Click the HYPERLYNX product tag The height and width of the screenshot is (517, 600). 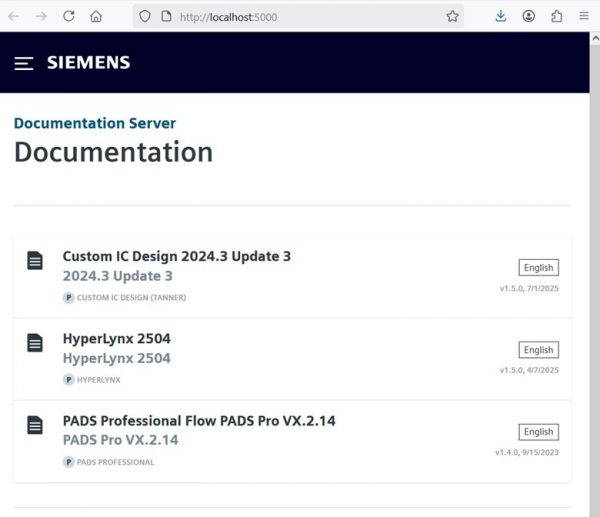click(x=98, y=380)
